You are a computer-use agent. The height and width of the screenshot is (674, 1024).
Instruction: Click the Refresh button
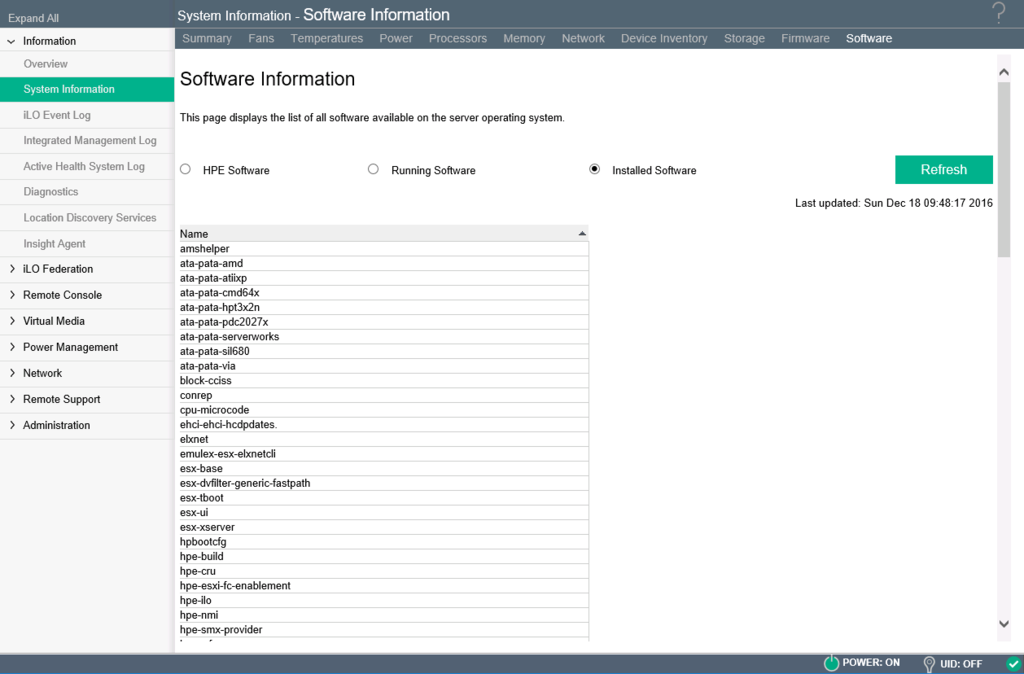point(943,169)
